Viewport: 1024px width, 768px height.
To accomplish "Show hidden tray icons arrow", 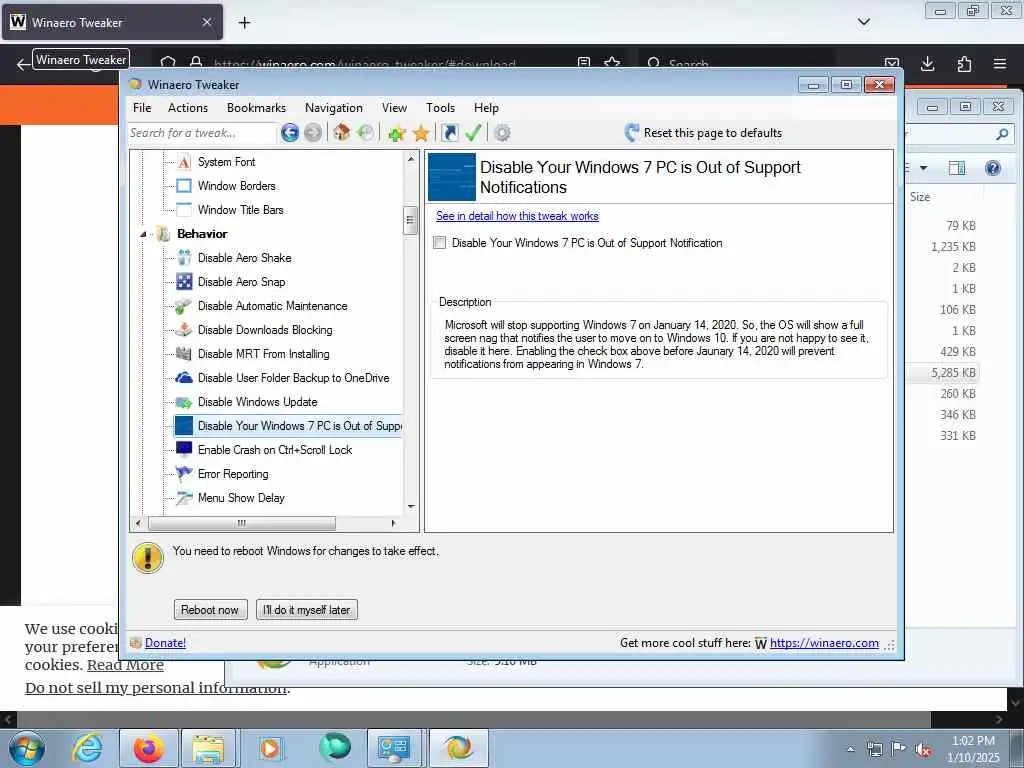I will [850, 749].
